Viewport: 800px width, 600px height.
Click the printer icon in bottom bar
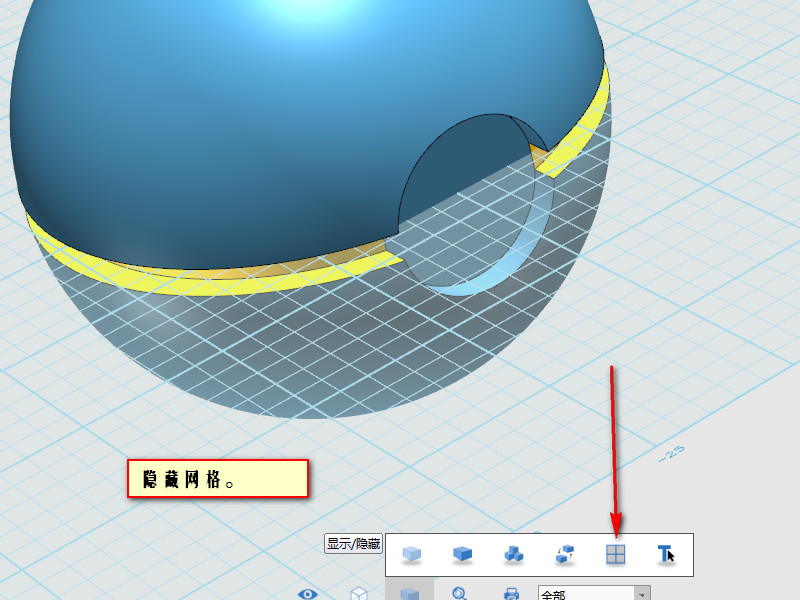(511, 593)
